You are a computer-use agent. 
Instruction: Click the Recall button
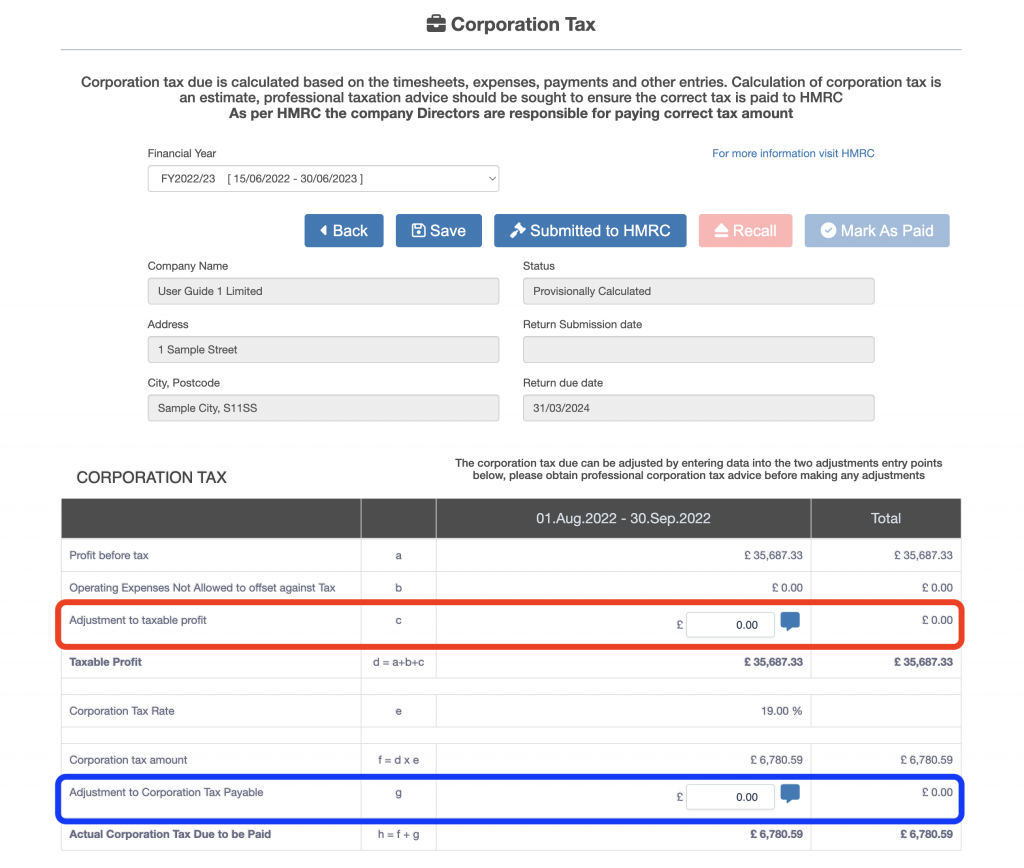pyautogui.click(x=745, y=231)
